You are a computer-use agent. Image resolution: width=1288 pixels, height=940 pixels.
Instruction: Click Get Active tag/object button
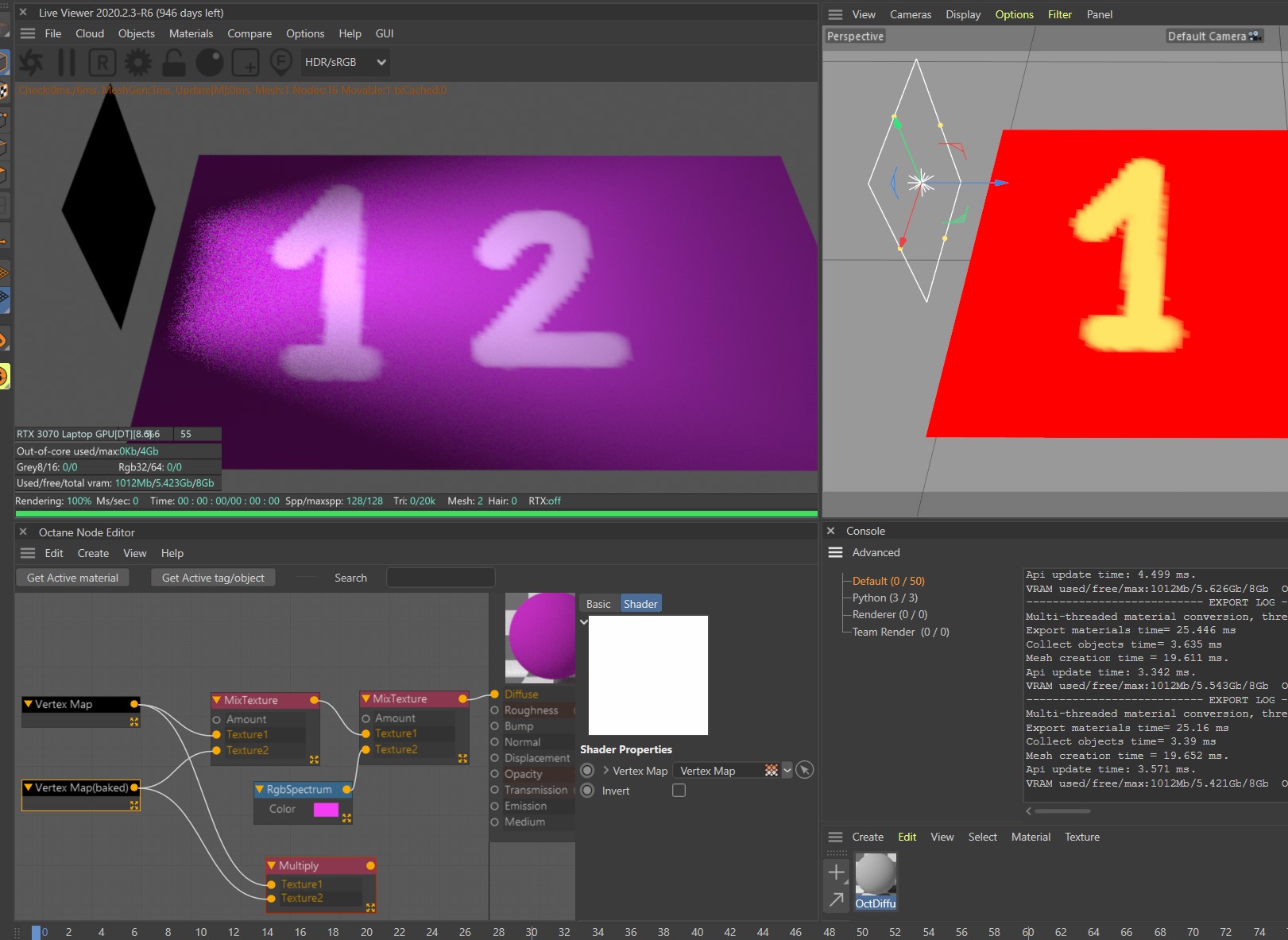(213, 578)
